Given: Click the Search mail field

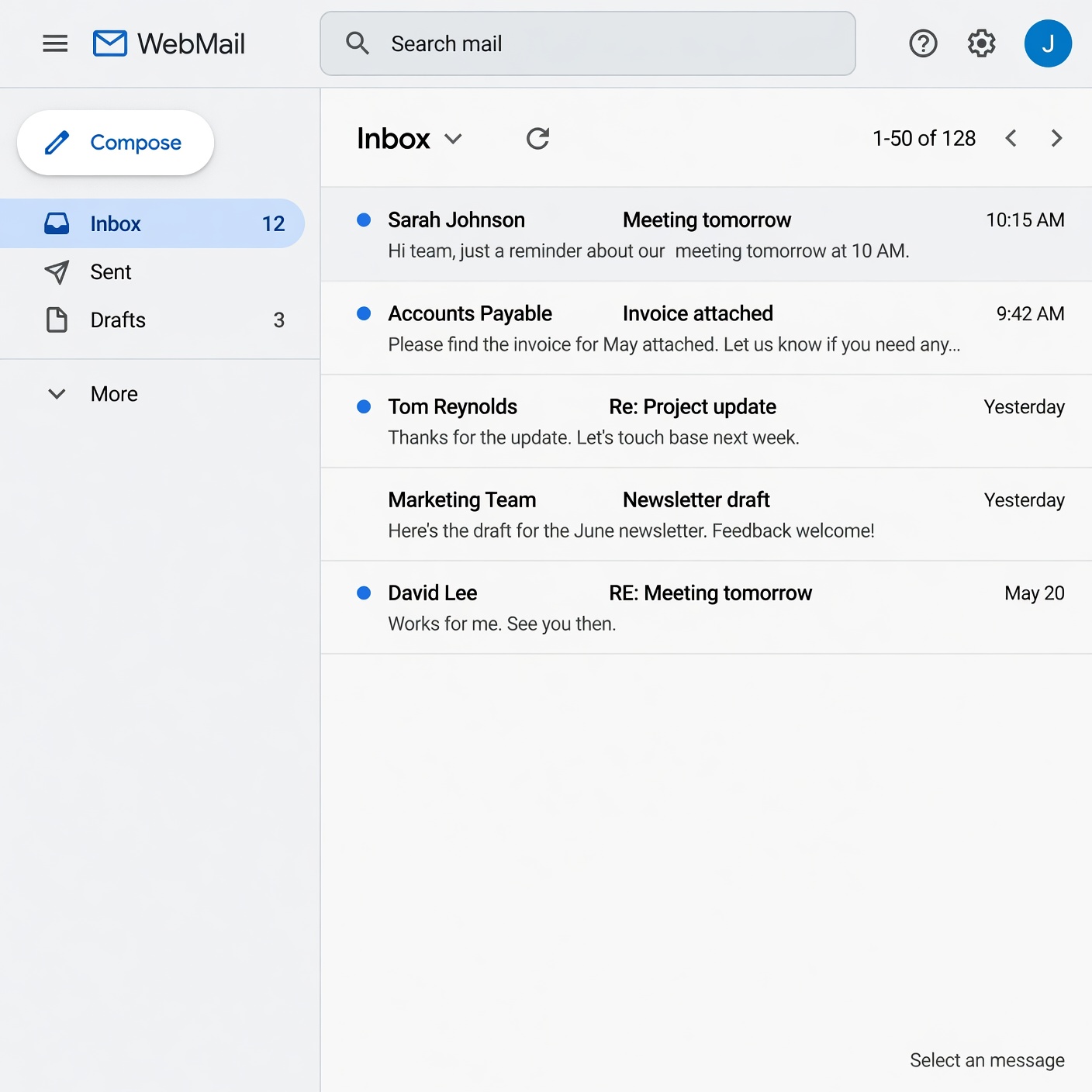Looking at the screenshot, I should (588, 43).
